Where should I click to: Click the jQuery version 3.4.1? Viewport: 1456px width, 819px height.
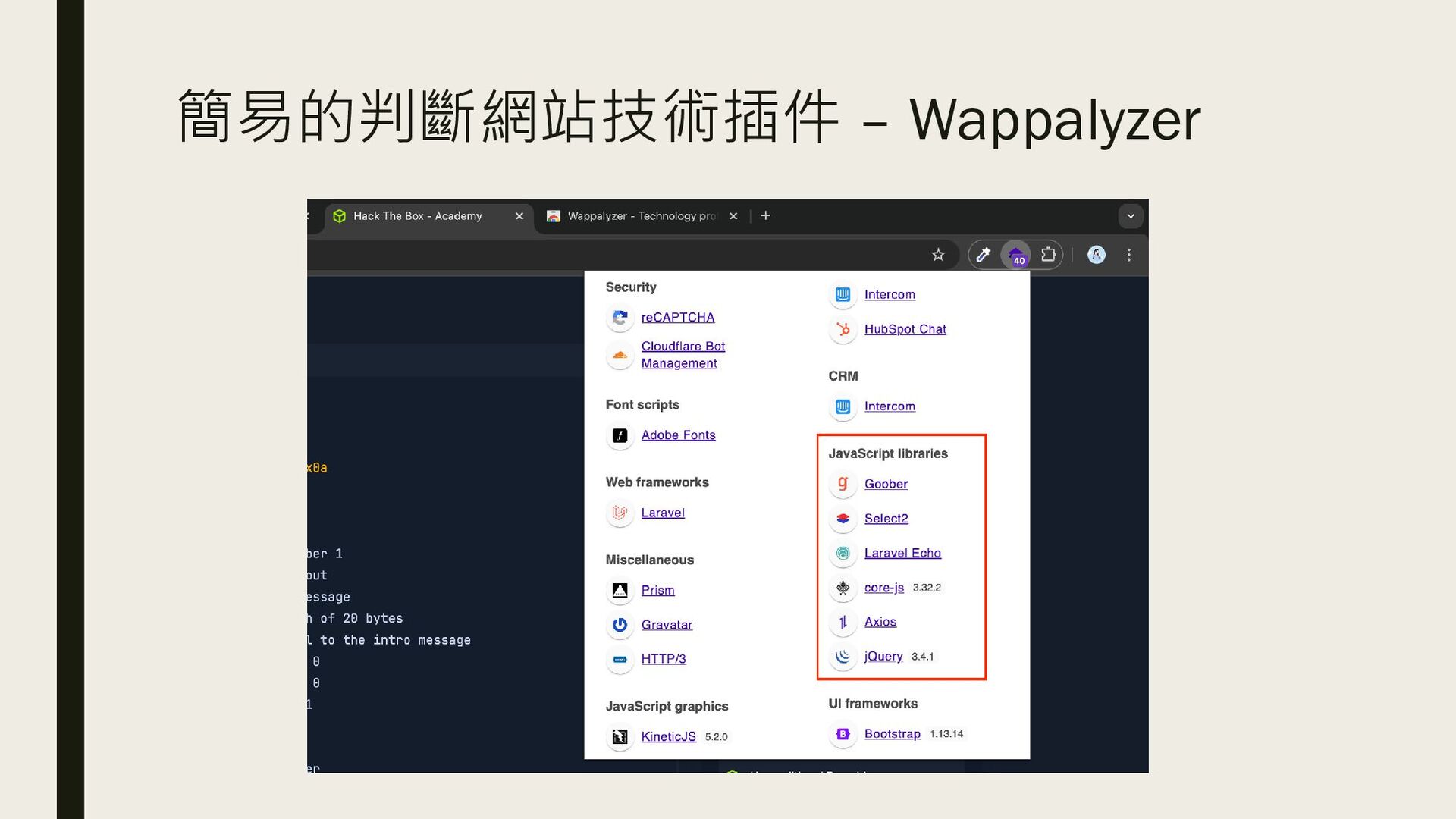922,657
